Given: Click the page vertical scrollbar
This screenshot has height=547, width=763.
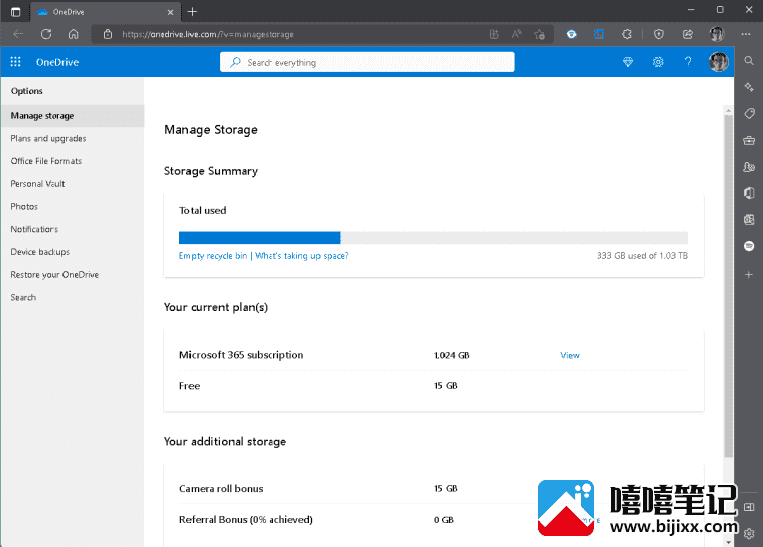Looking at the screenshot, I should tap(728, 286).
